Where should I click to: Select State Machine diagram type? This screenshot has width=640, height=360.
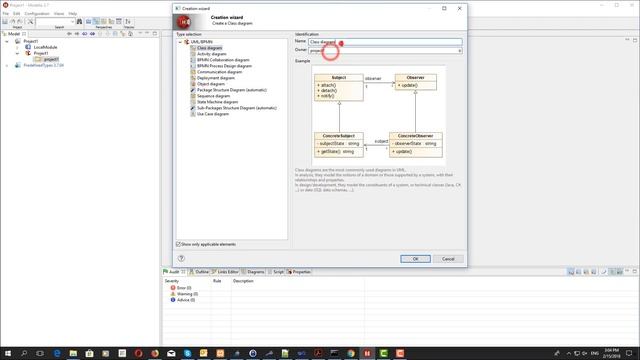217,102
